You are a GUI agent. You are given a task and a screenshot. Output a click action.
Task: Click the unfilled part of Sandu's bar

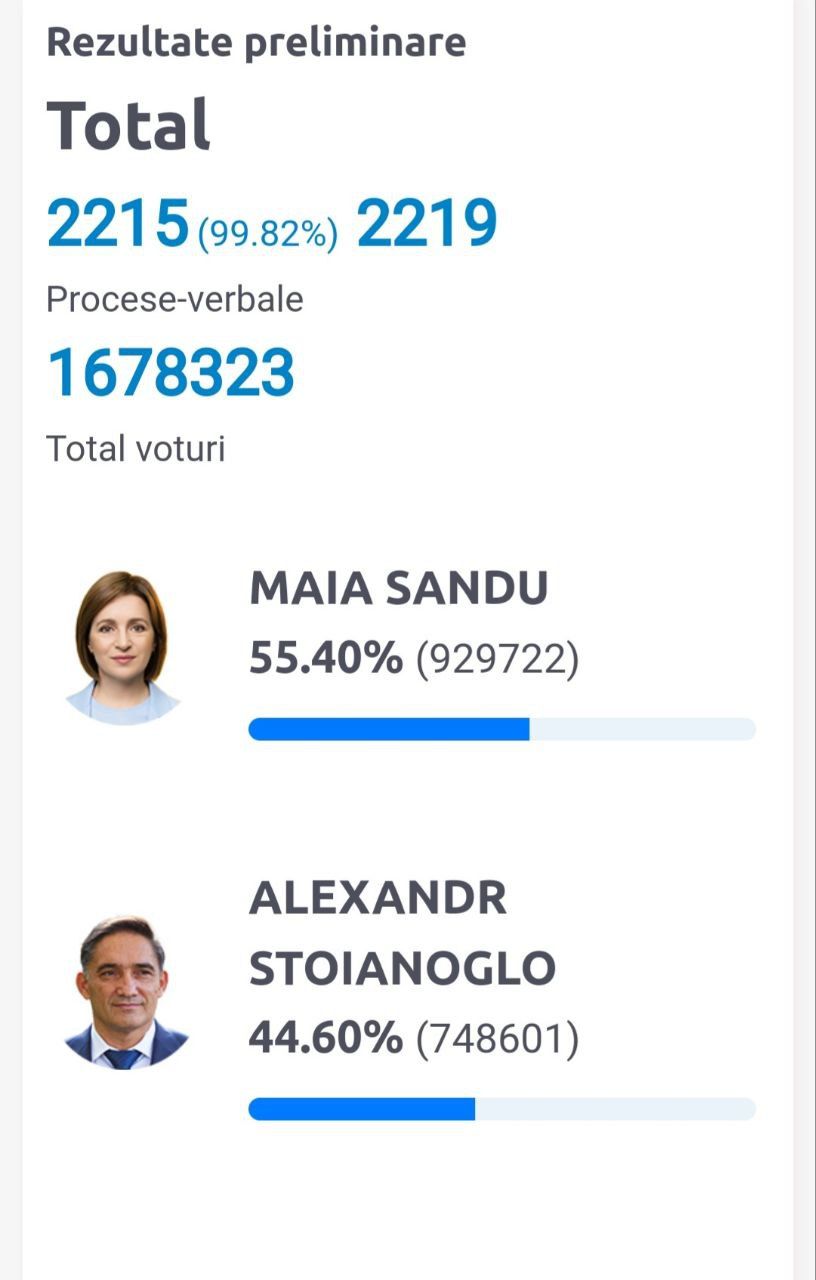pos(643,729)
